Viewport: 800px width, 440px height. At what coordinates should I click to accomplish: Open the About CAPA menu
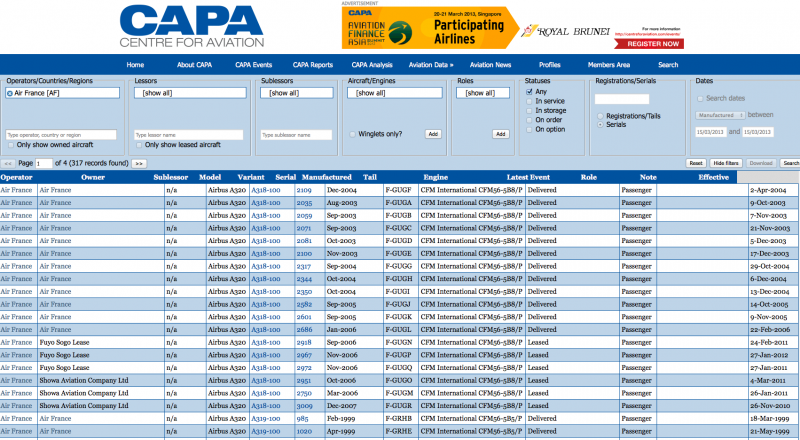(x=194, y=65)
